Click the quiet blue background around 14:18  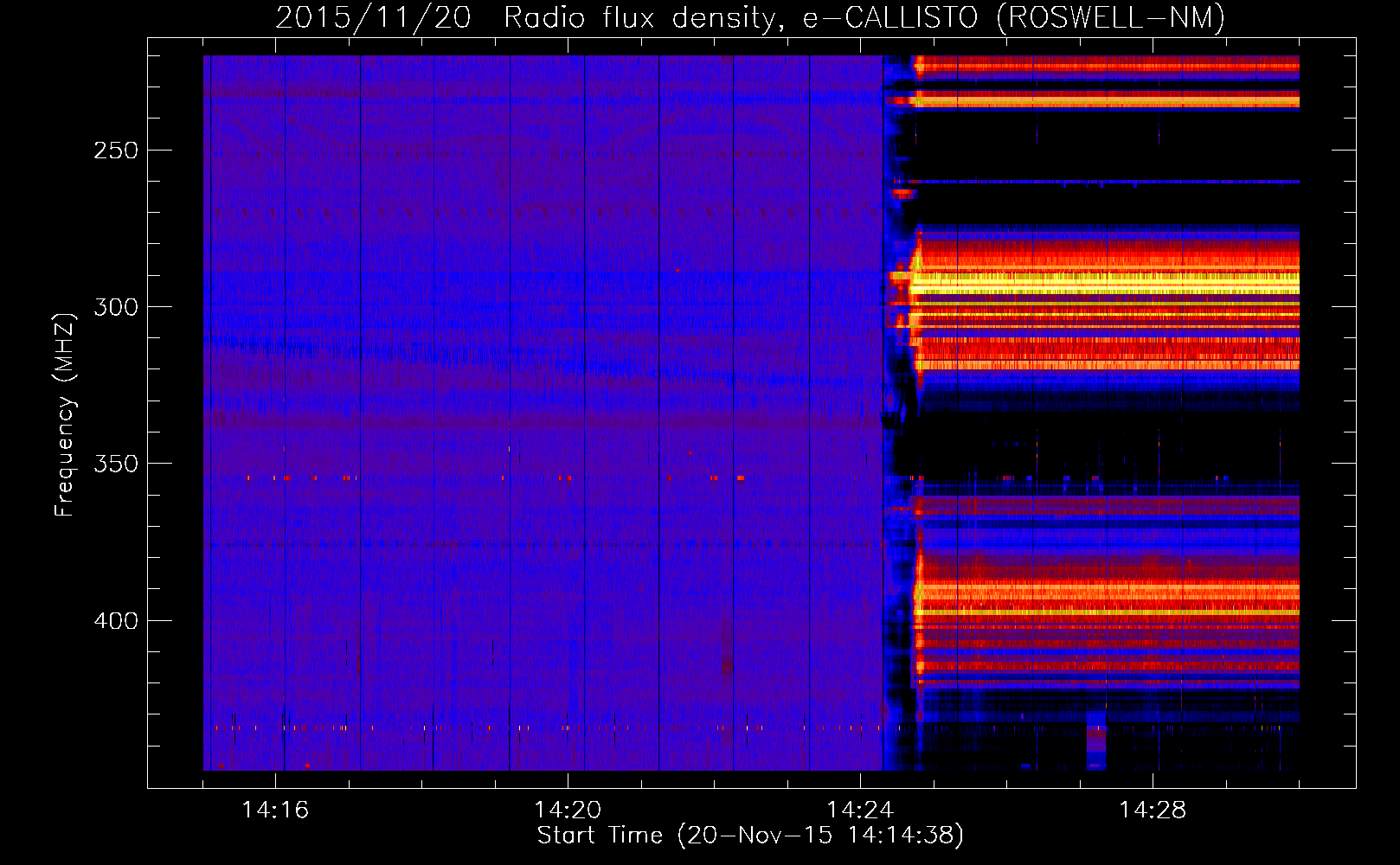421,389
